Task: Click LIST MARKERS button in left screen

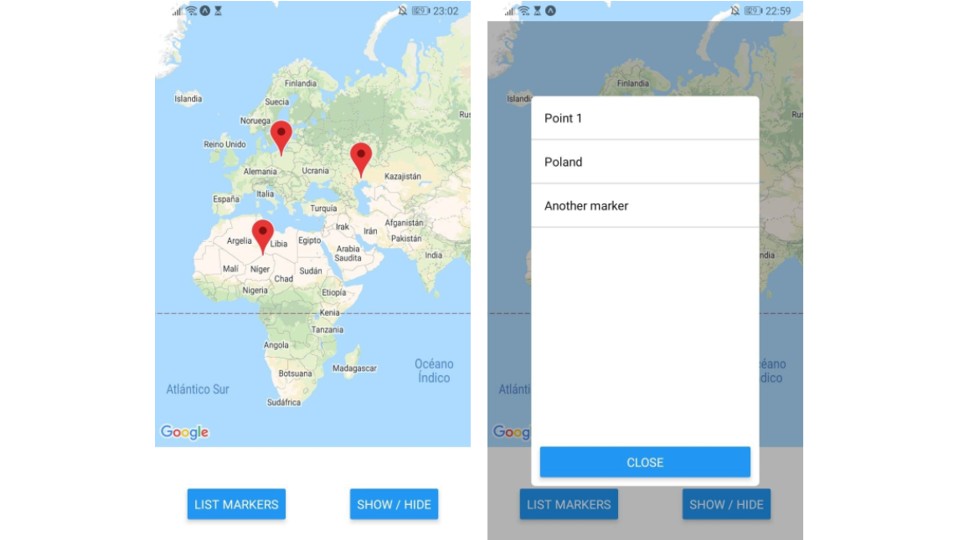Action: 236,504
